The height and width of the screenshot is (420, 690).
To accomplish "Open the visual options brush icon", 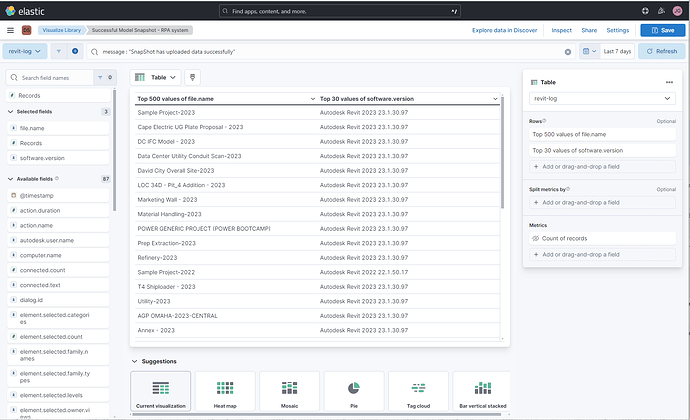I will click(192, 77).
